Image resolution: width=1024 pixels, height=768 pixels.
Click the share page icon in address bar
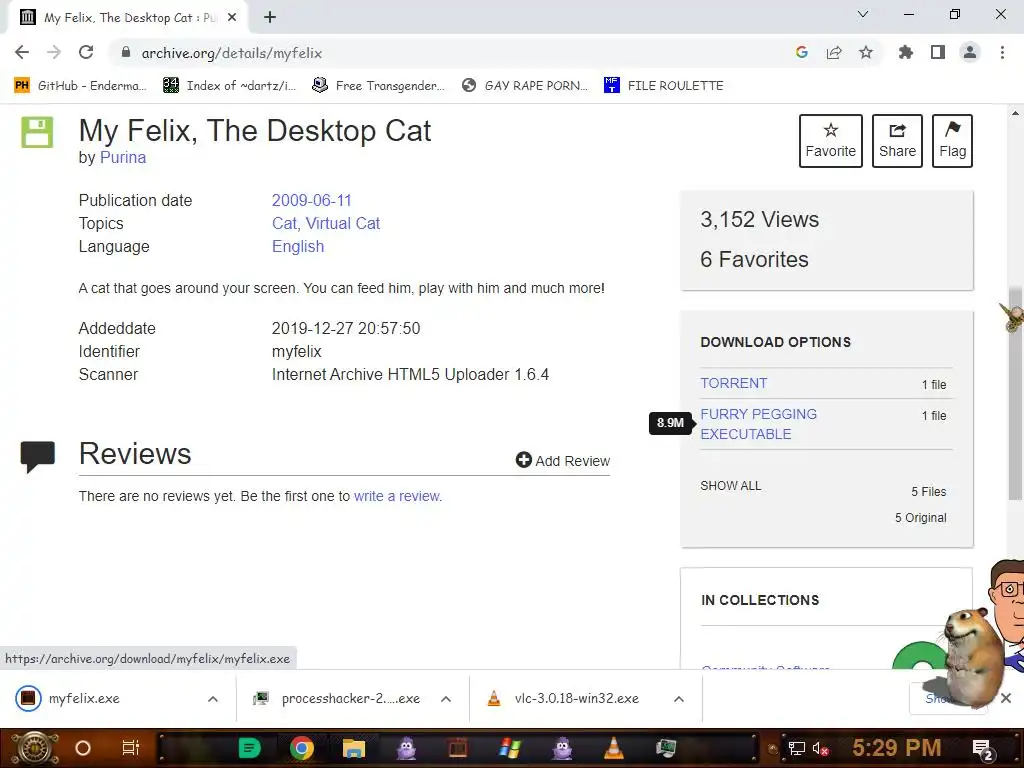(834, 52)
